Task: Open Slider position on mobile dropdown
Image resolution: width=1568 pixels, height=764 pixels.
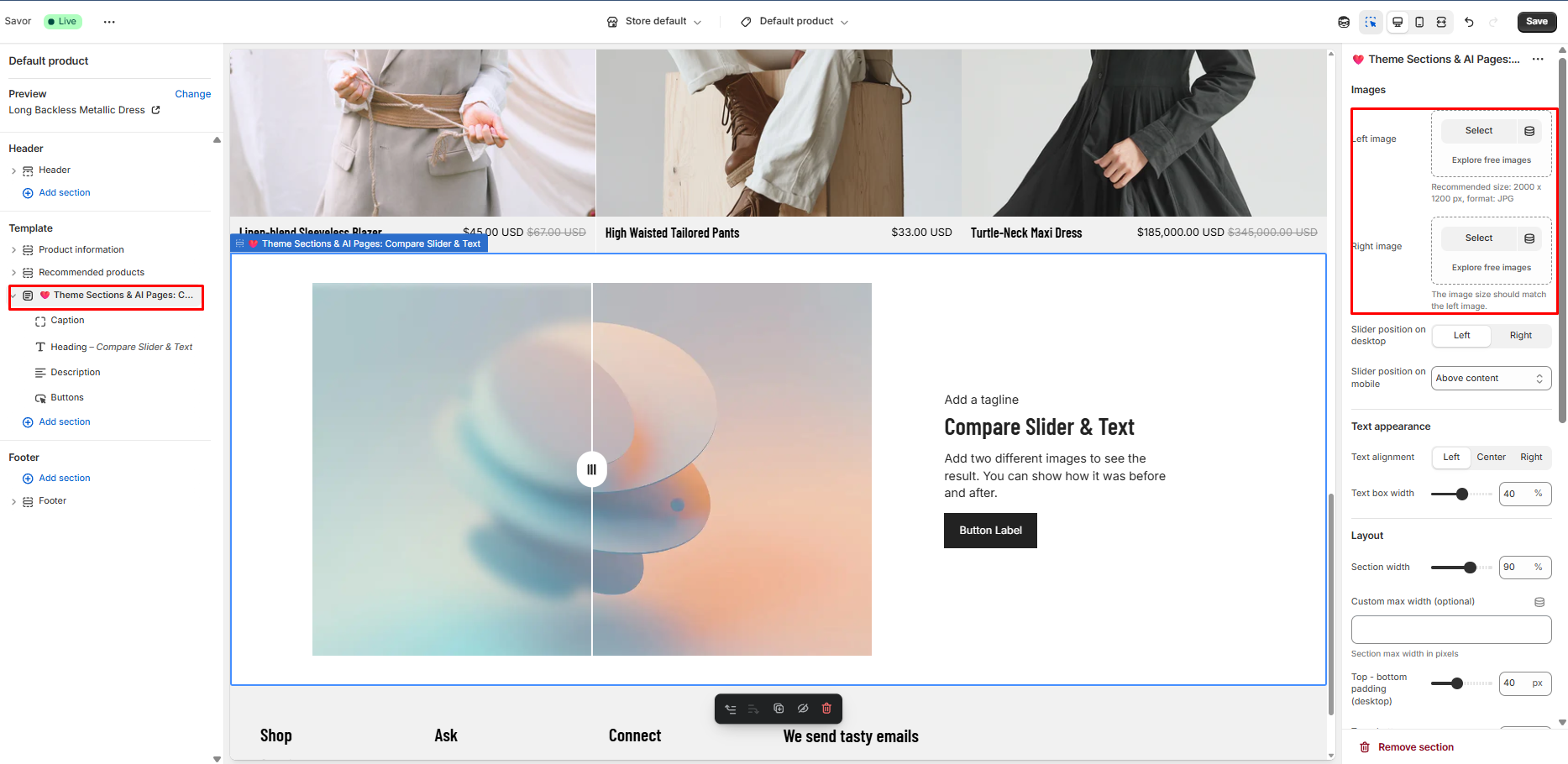Action: pyautogui.click(x=1491, y=379)
